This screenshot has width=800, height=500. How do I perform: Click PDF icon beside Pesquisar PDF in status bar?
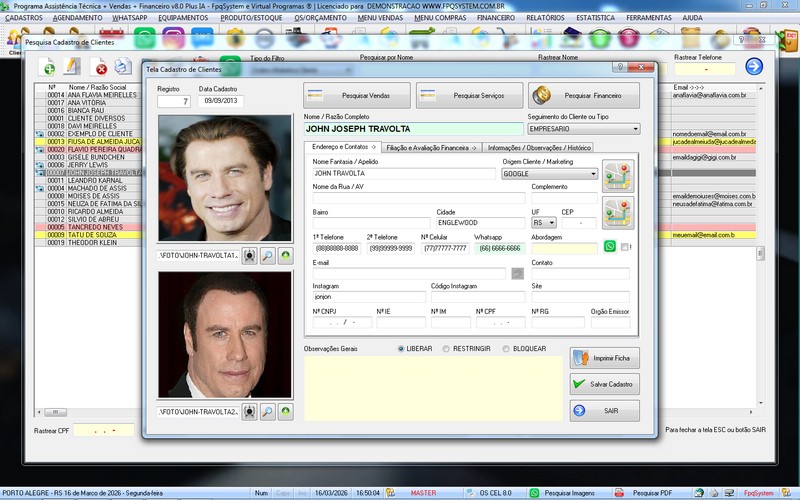[x=619, y=493]
